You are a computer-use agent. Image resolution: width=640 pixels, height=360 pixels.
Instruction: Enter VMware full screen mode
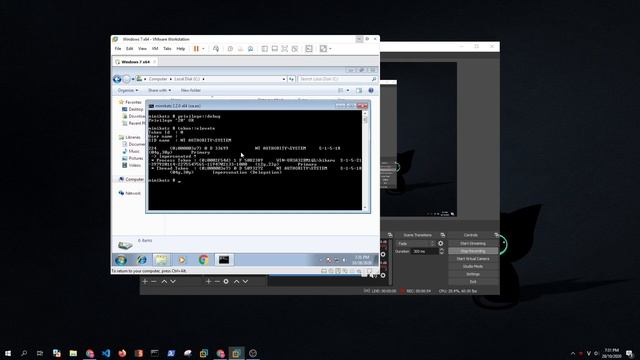pyautogui.click(x=284, y=49)
